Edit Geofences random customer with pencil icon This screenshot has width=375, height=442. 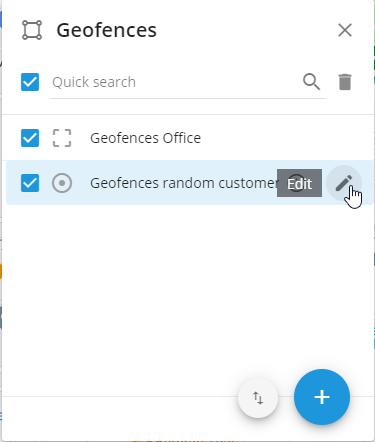(344, 183)
